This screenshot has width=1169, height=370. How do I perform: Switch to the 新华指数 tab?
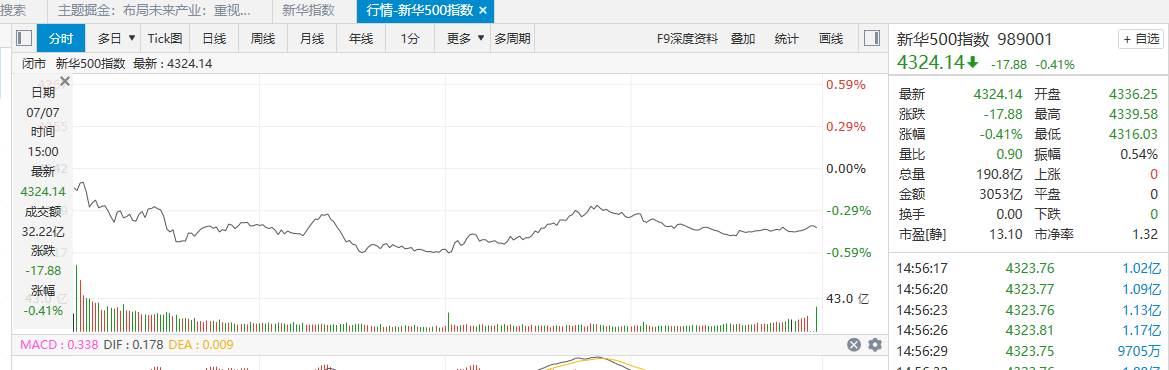[309, 10]
